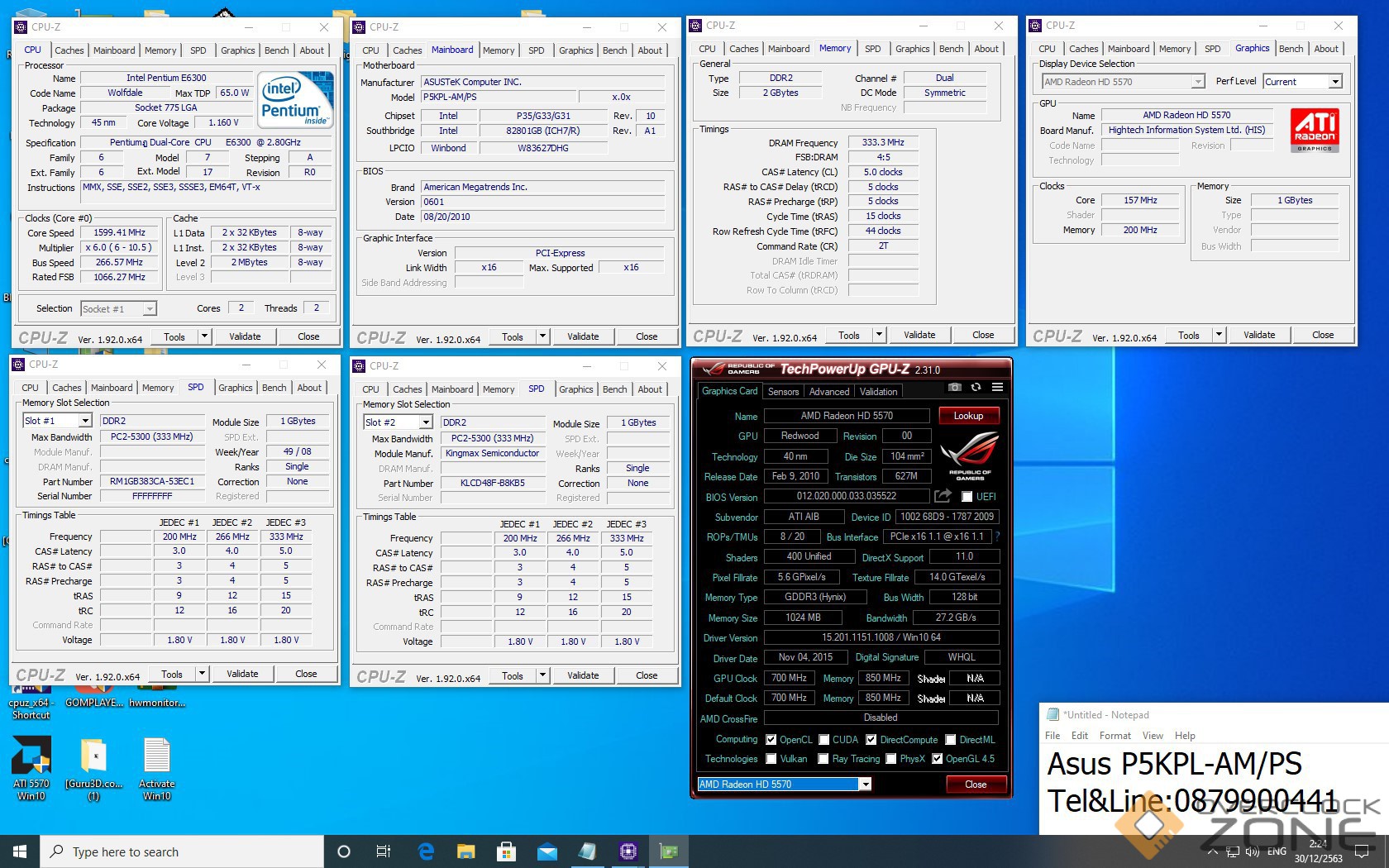Click the taskbar search box

coord(182,851)
